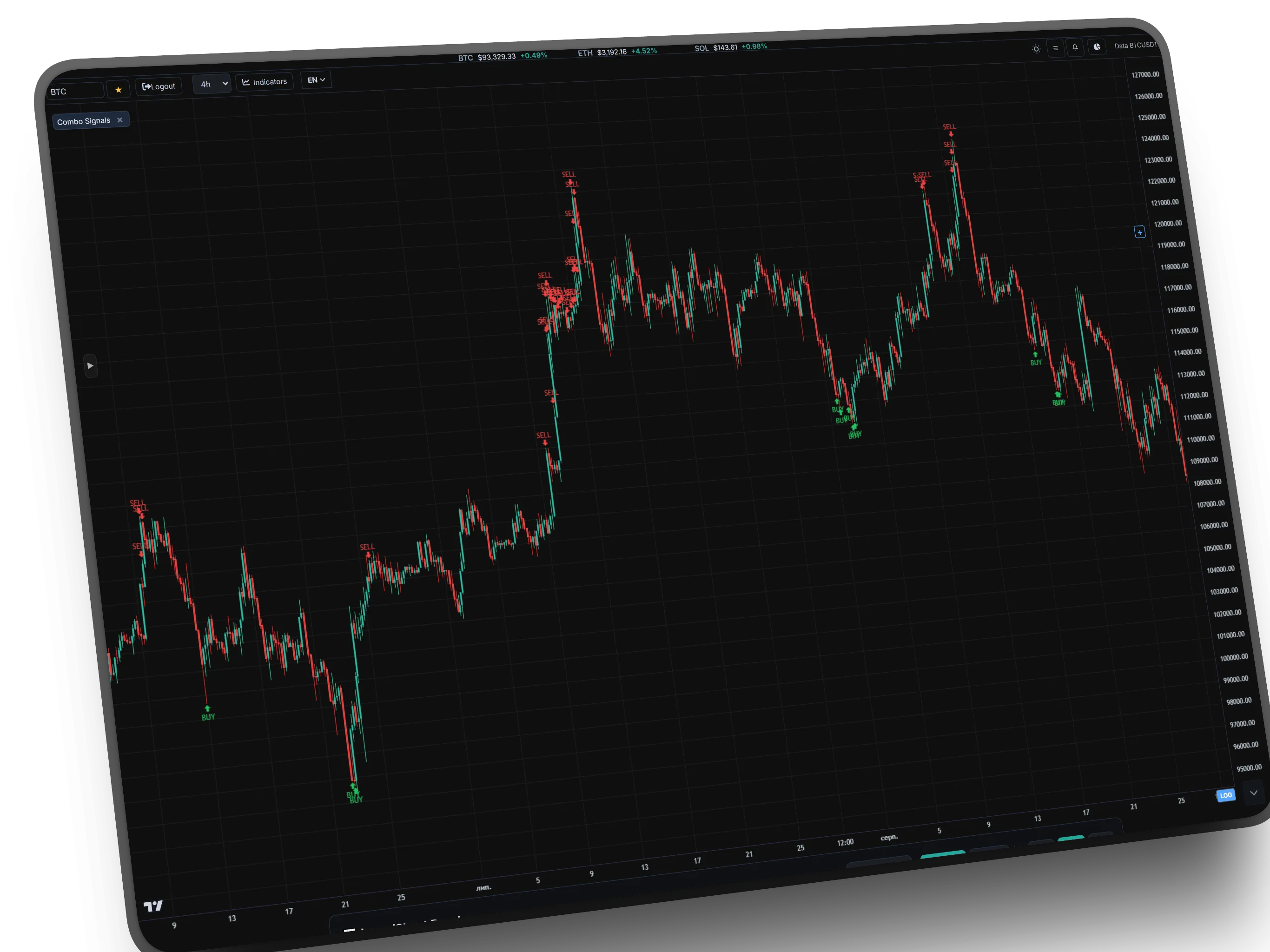Image resolution: width=1270 pixels, height=952 pixels.
Task: Expand the left side panel arrow
Action: [90, 366]
